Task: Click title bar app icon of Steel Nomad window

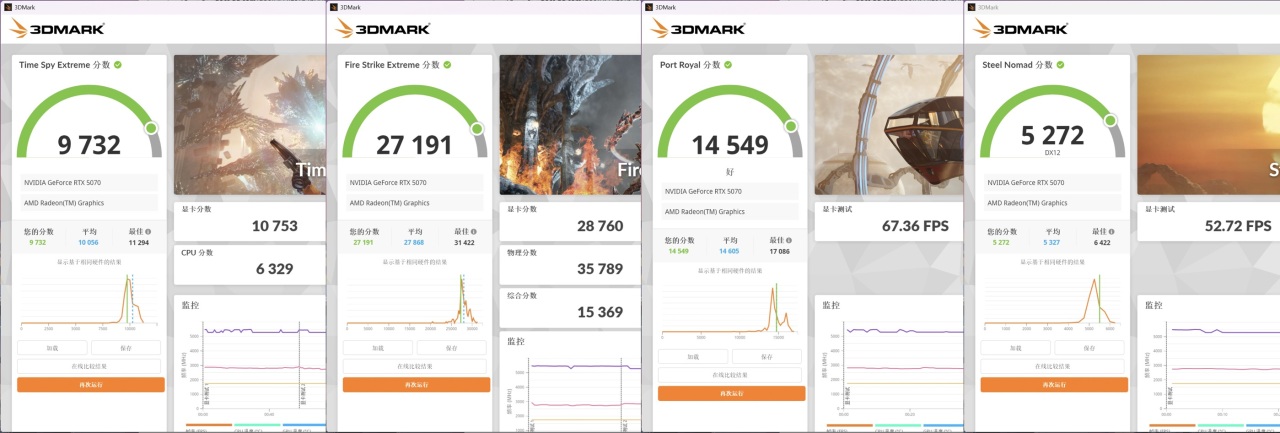Action: [970, 7]
